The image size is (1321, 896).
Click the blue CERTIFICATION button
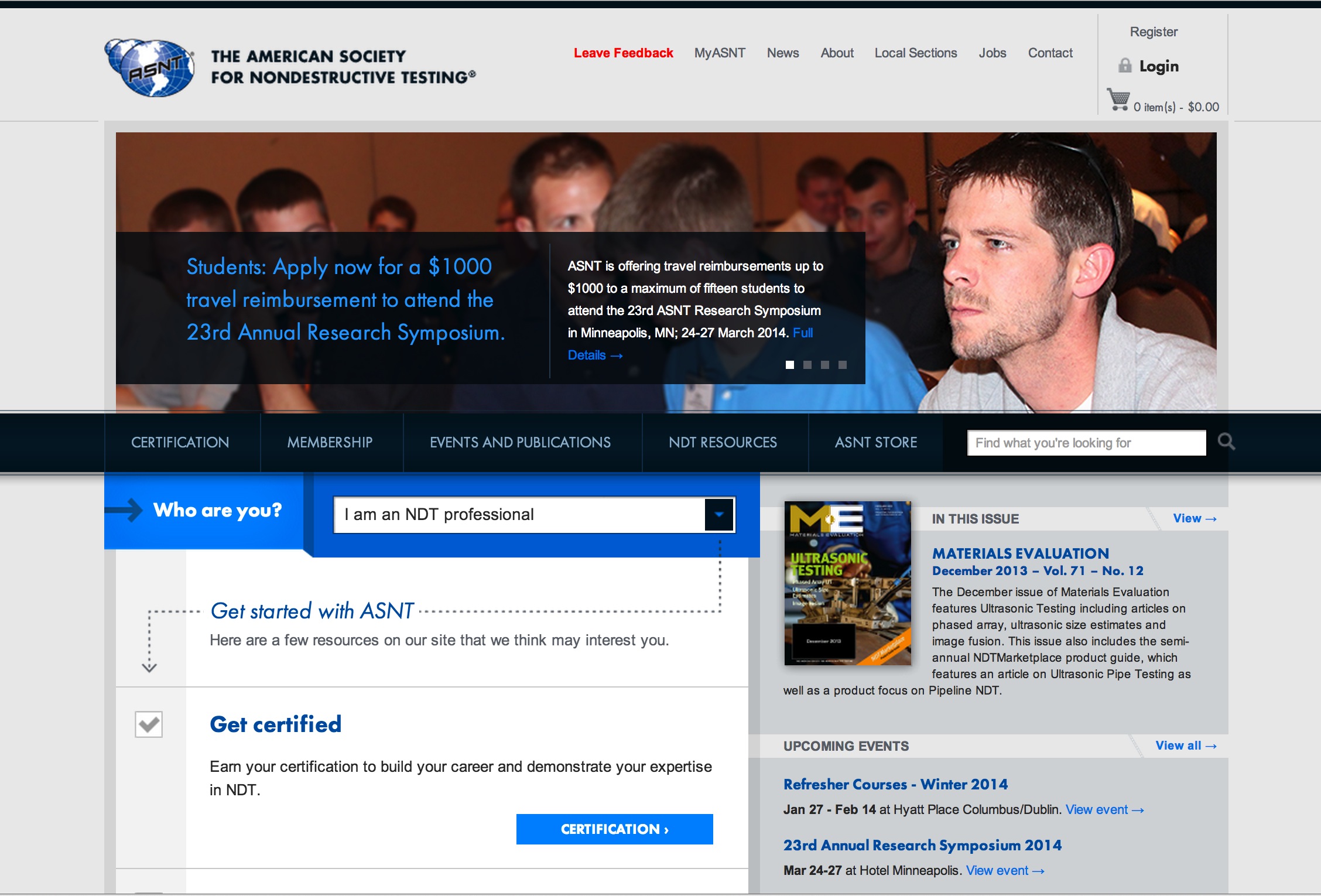615,829
